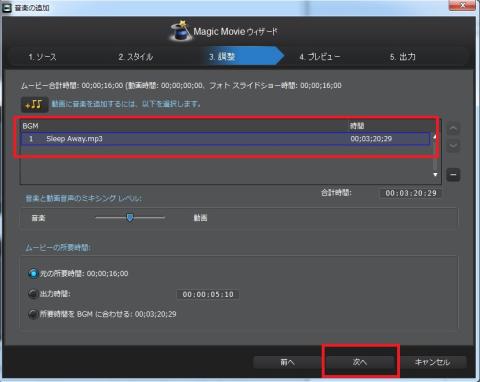Image resolution: width=480 pixels, height=382 pixels.
Task: Click the 音楽 label beside the slider
Action: pyautogui.click(x=38, y=218)
